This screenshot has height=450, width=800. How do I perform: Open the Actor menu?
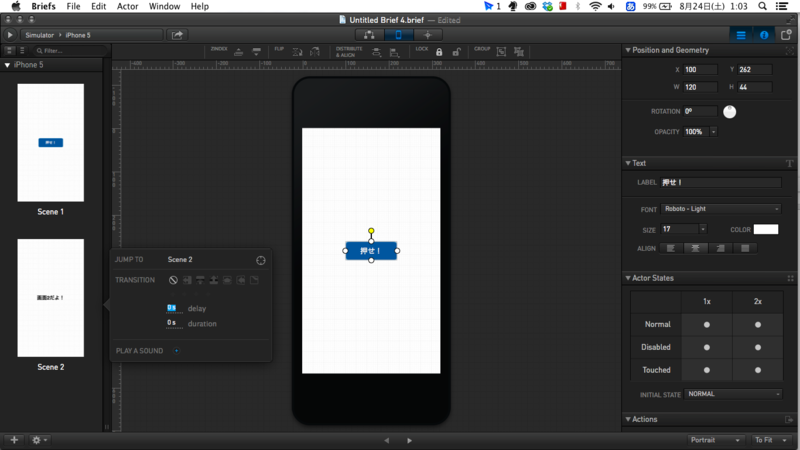(x=128, y=6)
